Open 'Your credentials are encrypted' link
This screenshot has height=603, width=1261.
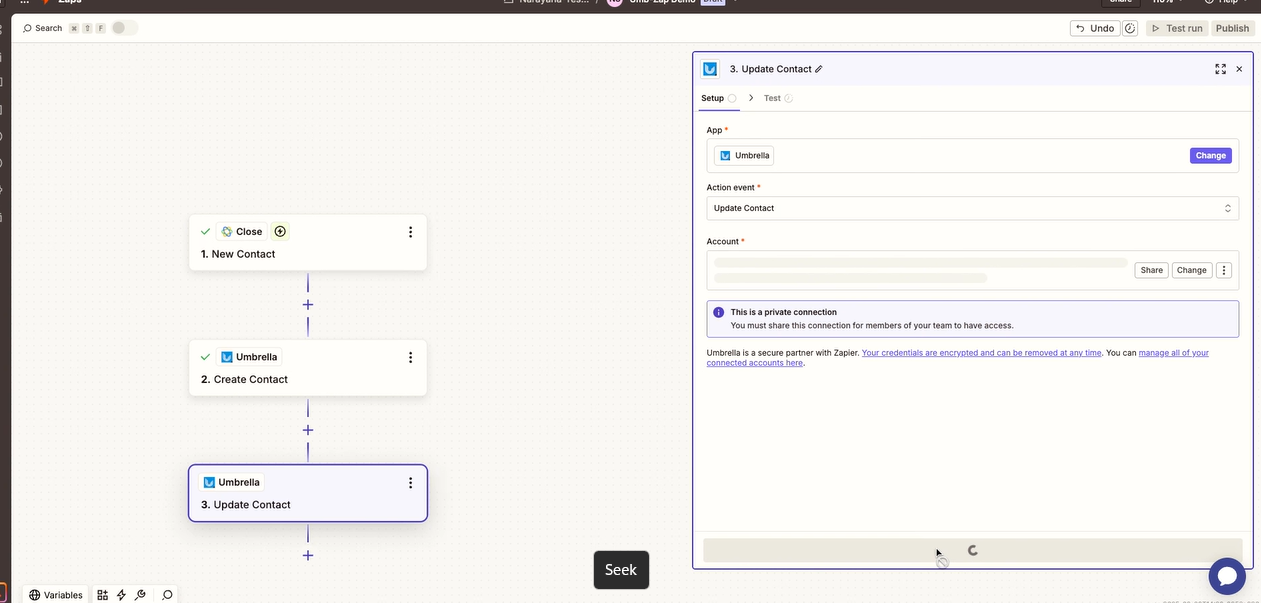click(981, 353)
